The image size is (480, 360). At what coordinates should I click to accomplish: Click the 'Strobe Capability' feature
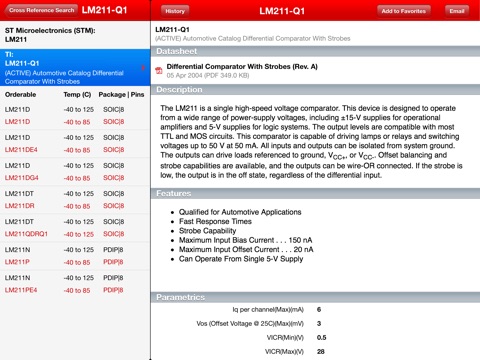(x=207, y=231)
